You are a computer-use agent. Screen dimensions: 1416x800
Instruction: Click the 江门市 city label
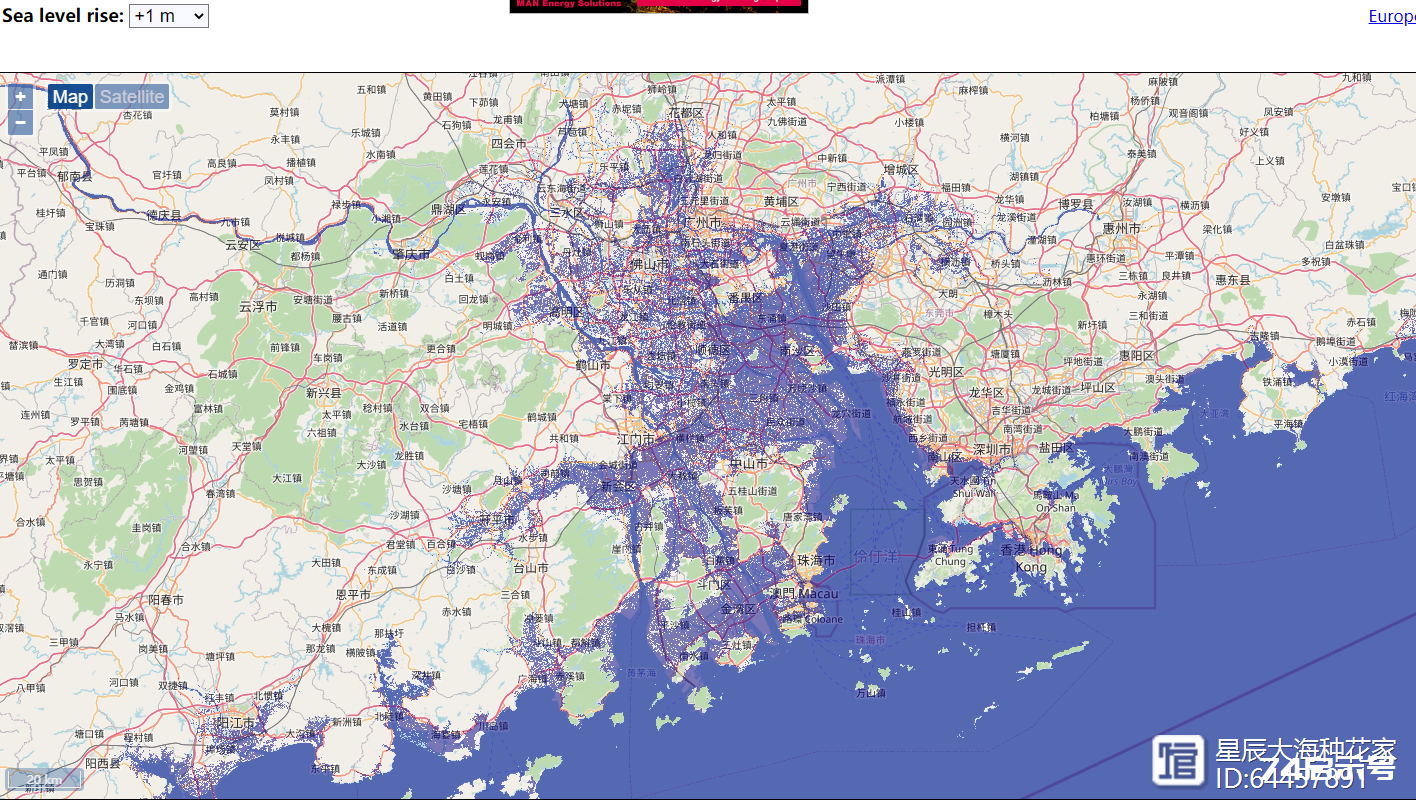(x=636, y=439)
